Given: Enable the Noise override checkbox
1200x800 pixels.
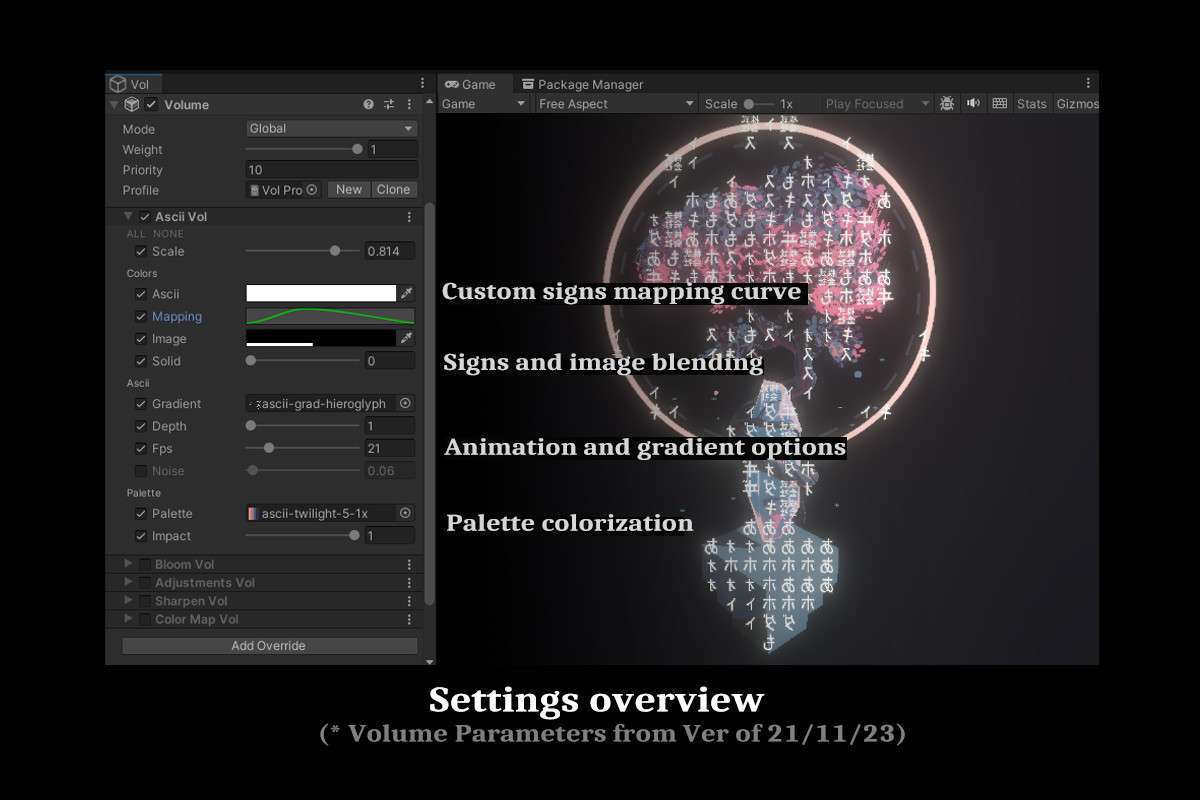Looking at the screenshot, I should pyautogui.click(x=141, y=470).
